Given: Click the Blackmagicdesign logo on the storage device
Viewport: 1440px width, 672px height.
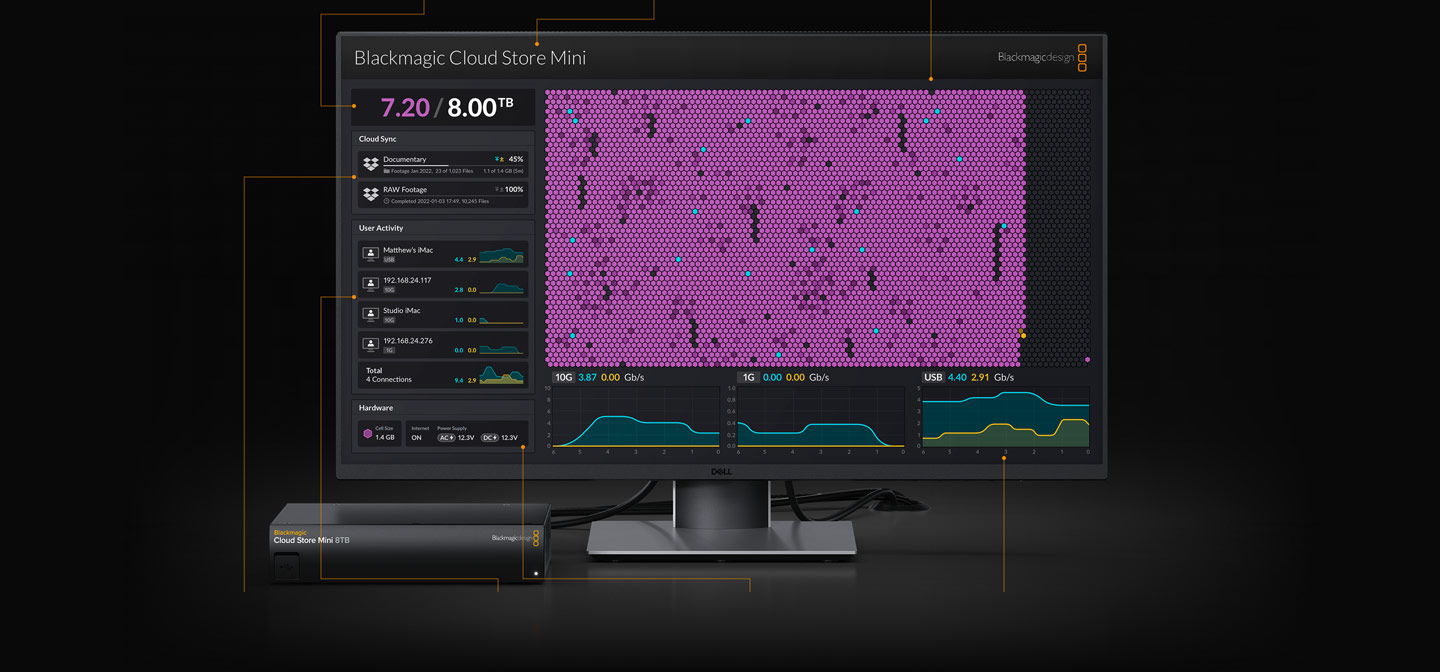Looking at the screenshot, I should 516,538.
